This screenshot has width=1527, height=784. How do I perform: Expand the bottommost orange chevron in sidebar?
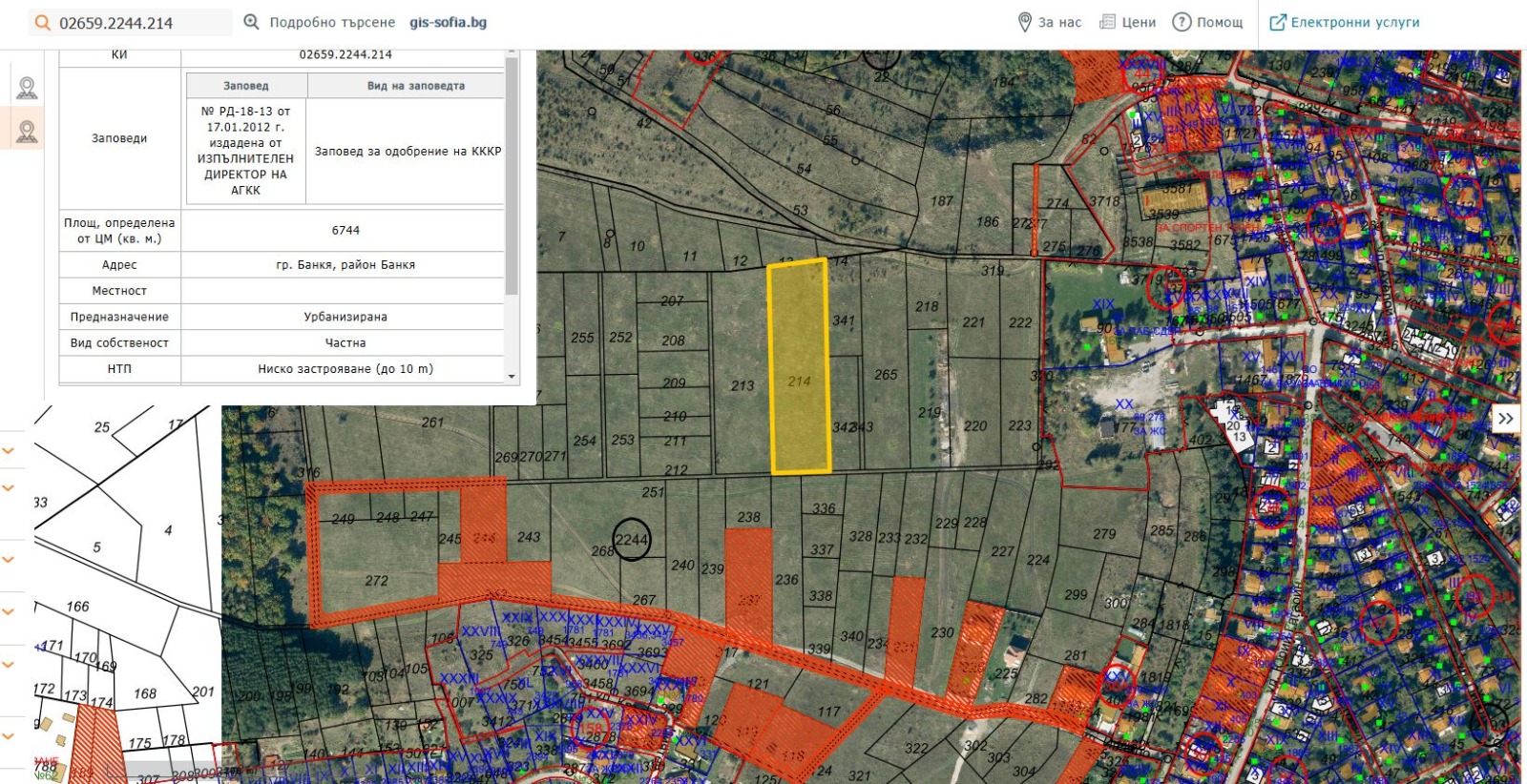(9, 736)
